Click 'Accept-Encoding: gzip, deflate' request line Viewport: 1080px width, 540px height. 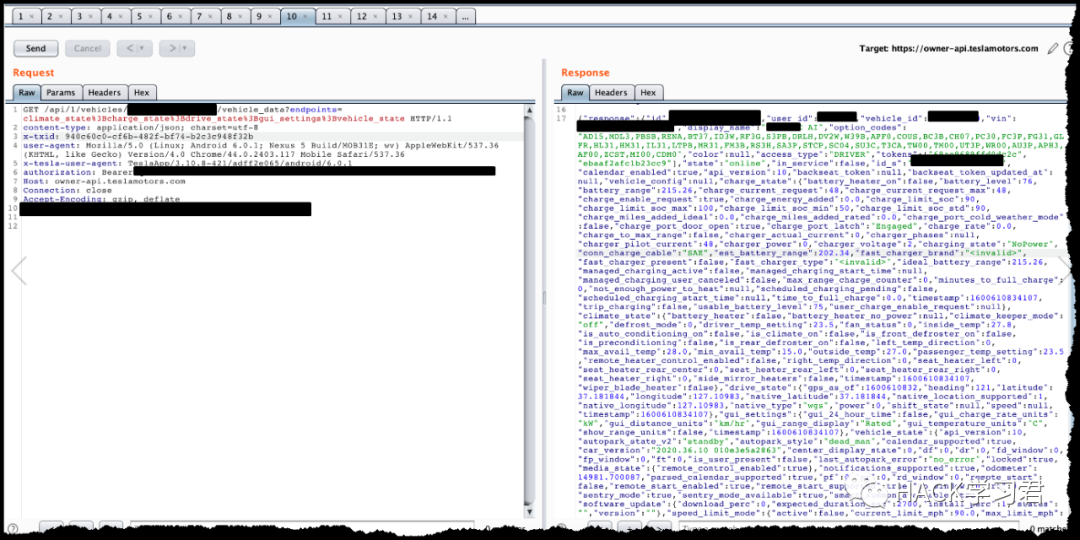click(x=101, y=199)
